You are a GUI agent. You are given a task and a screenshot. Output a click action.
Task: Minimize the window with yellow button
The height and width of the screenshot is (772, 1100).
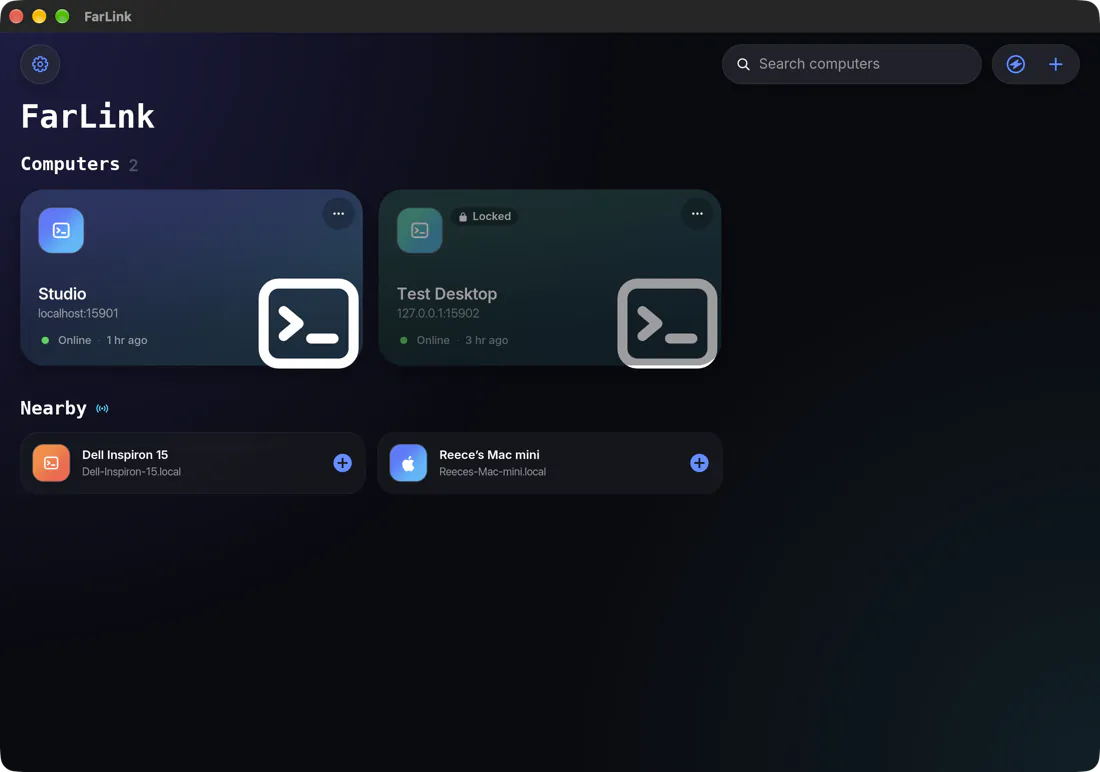[x=39, y=16]
